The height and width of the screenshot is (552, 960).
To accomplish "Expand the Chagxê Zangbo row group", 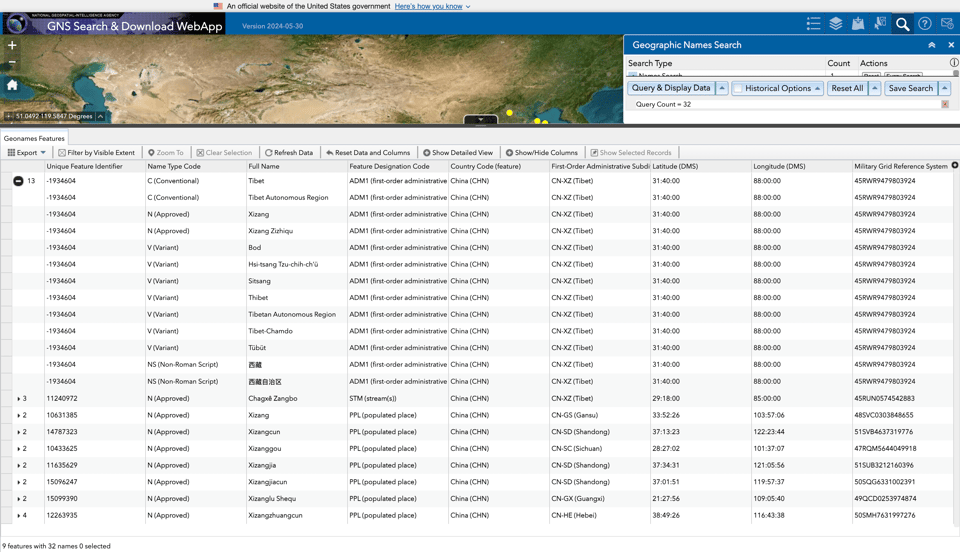I will 19,398.
